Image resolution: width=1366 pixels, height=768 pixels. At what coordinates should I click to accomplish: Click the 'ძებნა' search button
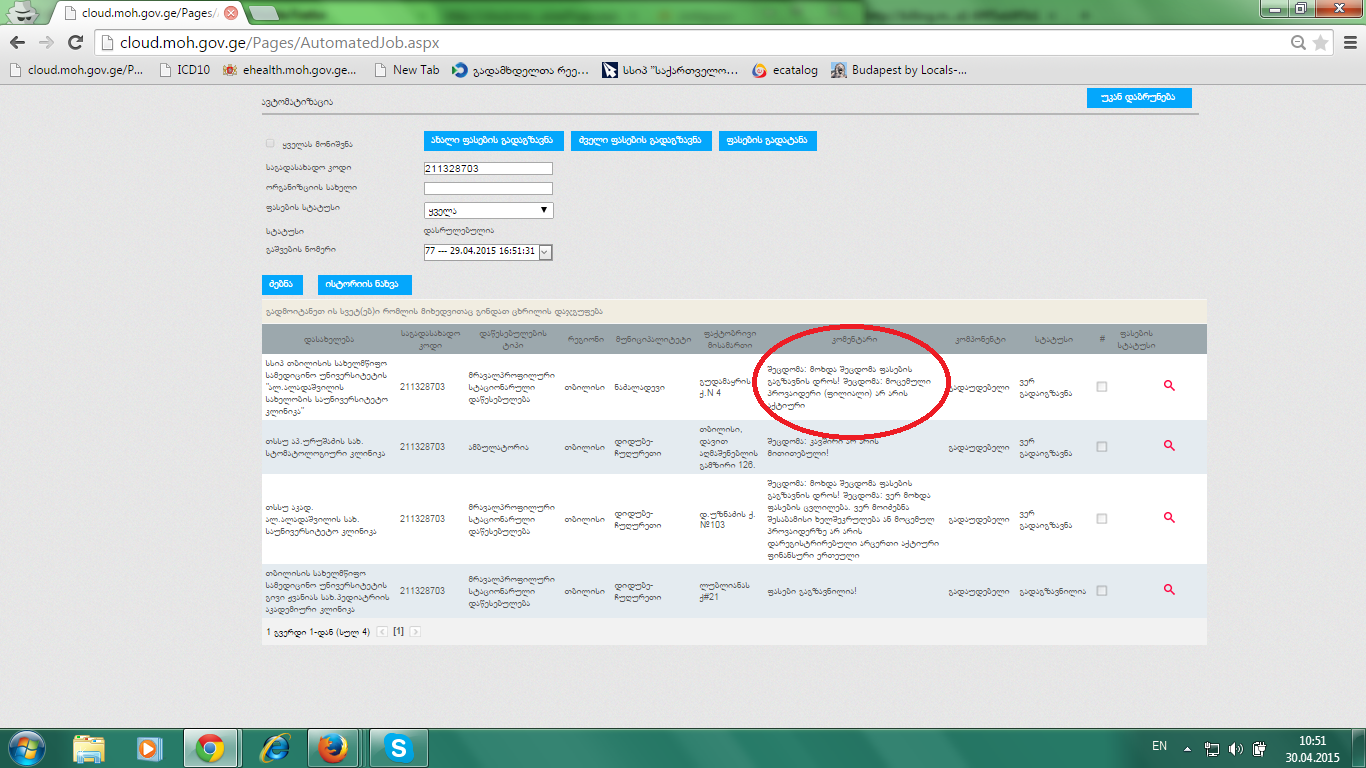pos(282,284)
